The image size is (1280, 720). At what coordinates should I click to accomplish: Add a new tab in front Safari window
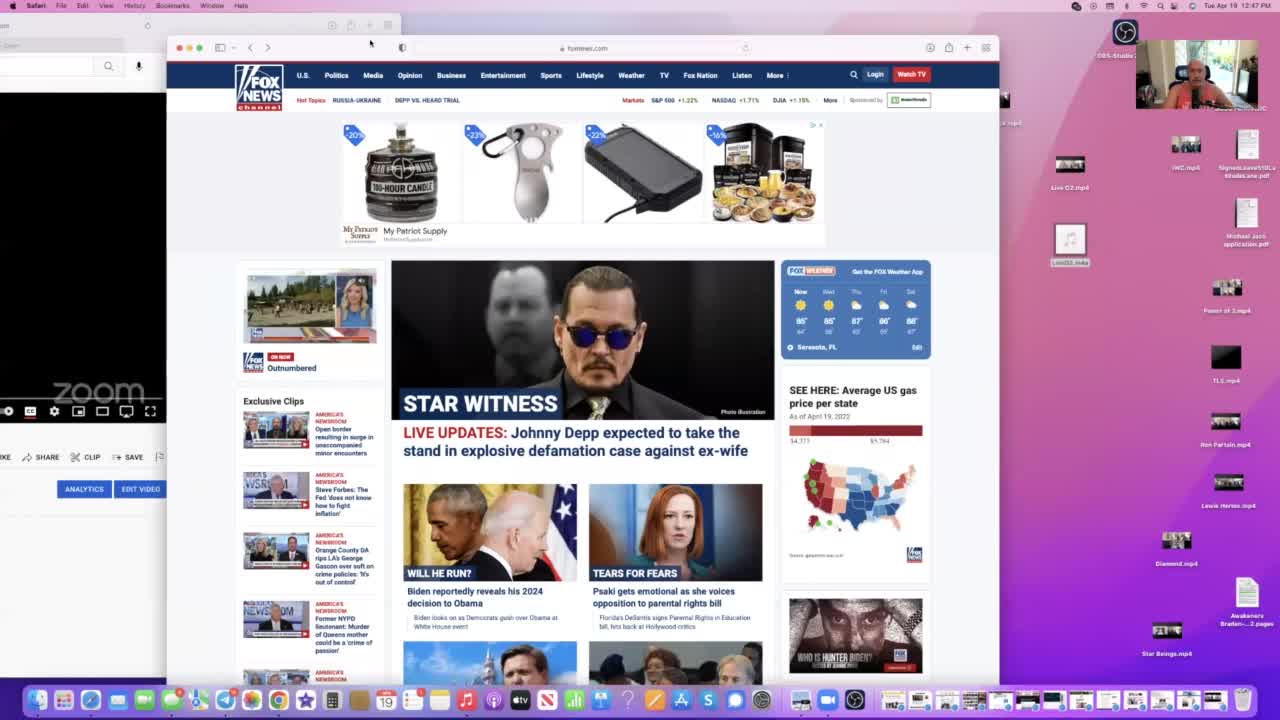(967, 48)
